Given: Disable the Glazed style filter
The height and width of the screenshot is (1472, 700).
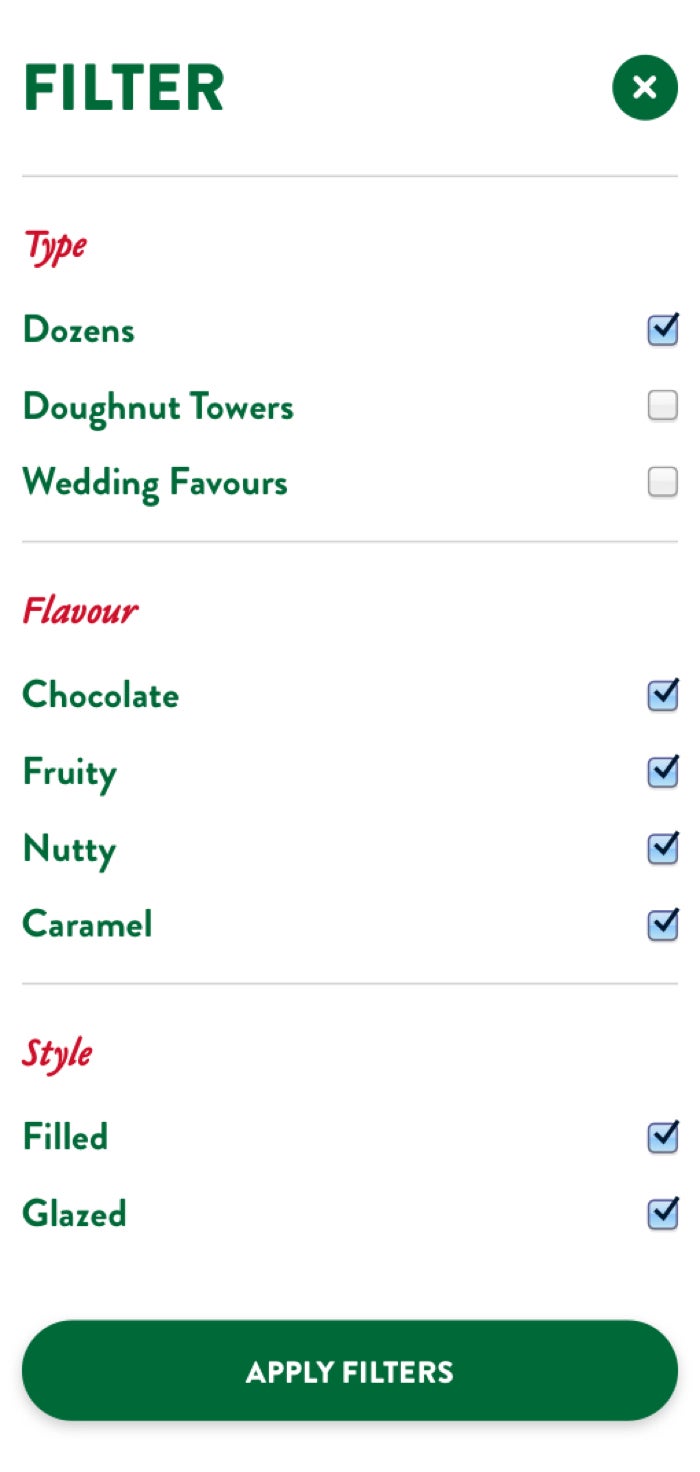Looking at the screenshot, I should (662, 1214).
